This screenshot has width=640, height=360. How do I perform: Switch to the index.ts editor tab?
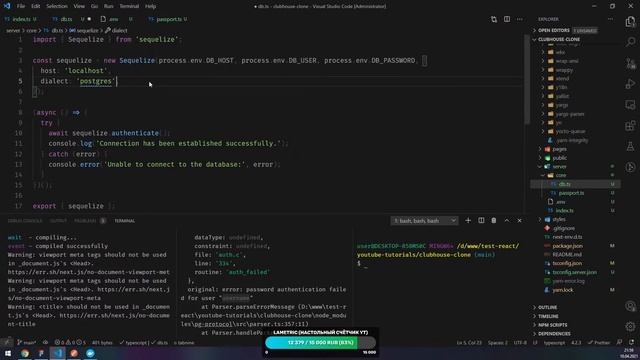point(21,19)
